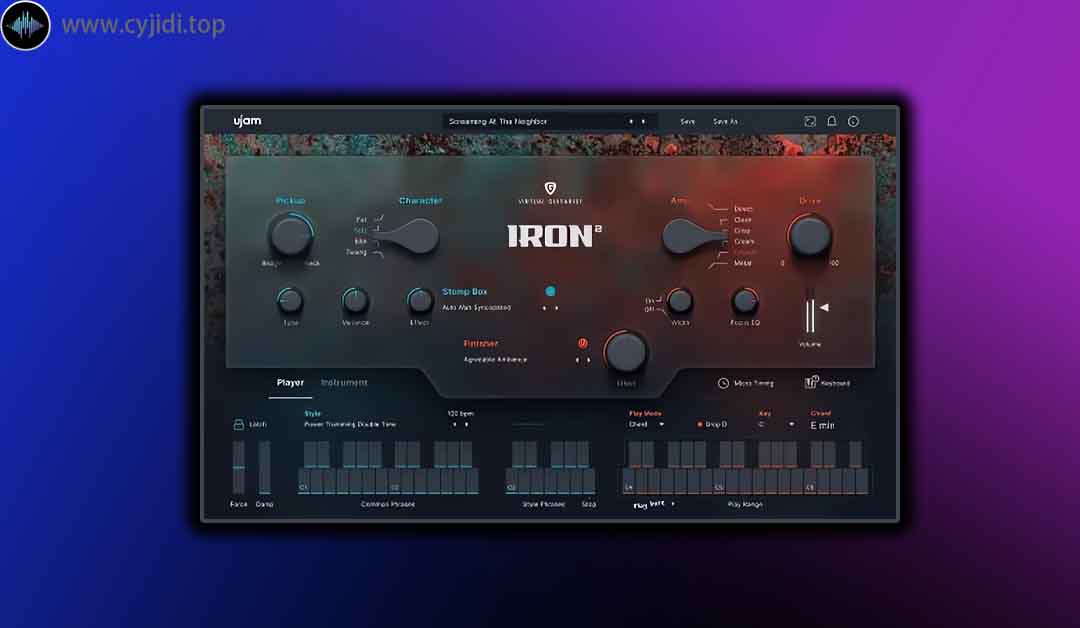
Task: Open the Stomp Box Auto Wah preset list
Action: click(477, 308)
